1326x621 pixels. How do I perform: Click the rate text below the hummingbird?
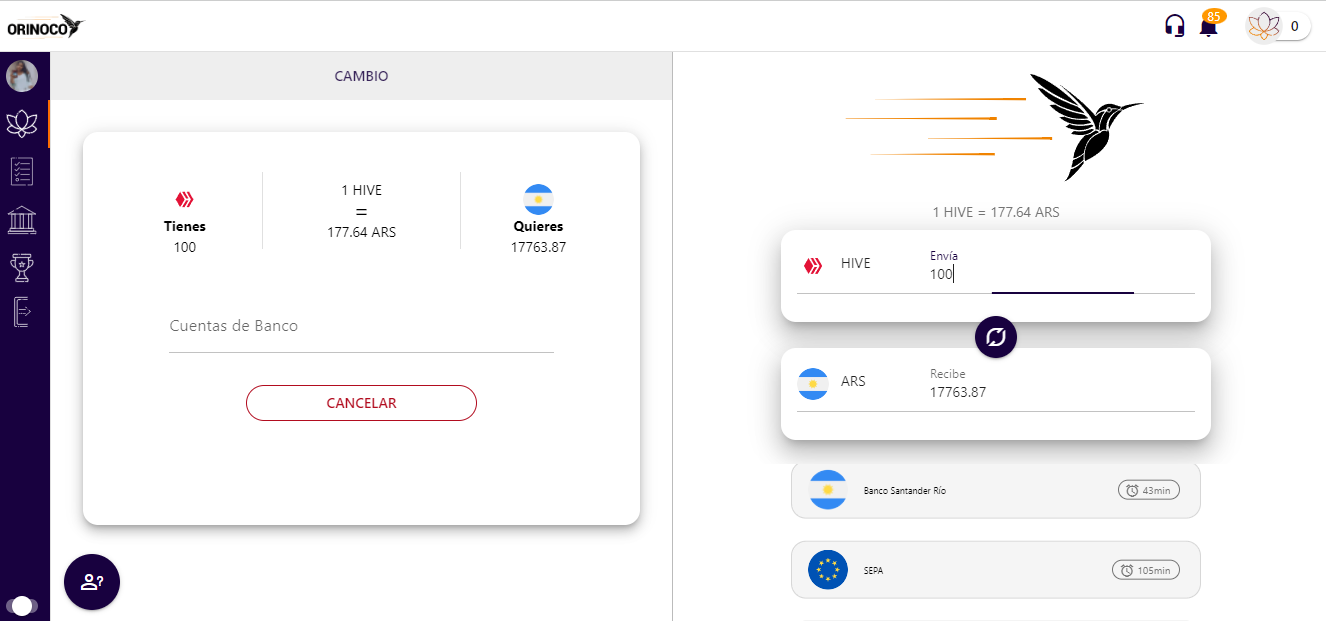[995, 212]
